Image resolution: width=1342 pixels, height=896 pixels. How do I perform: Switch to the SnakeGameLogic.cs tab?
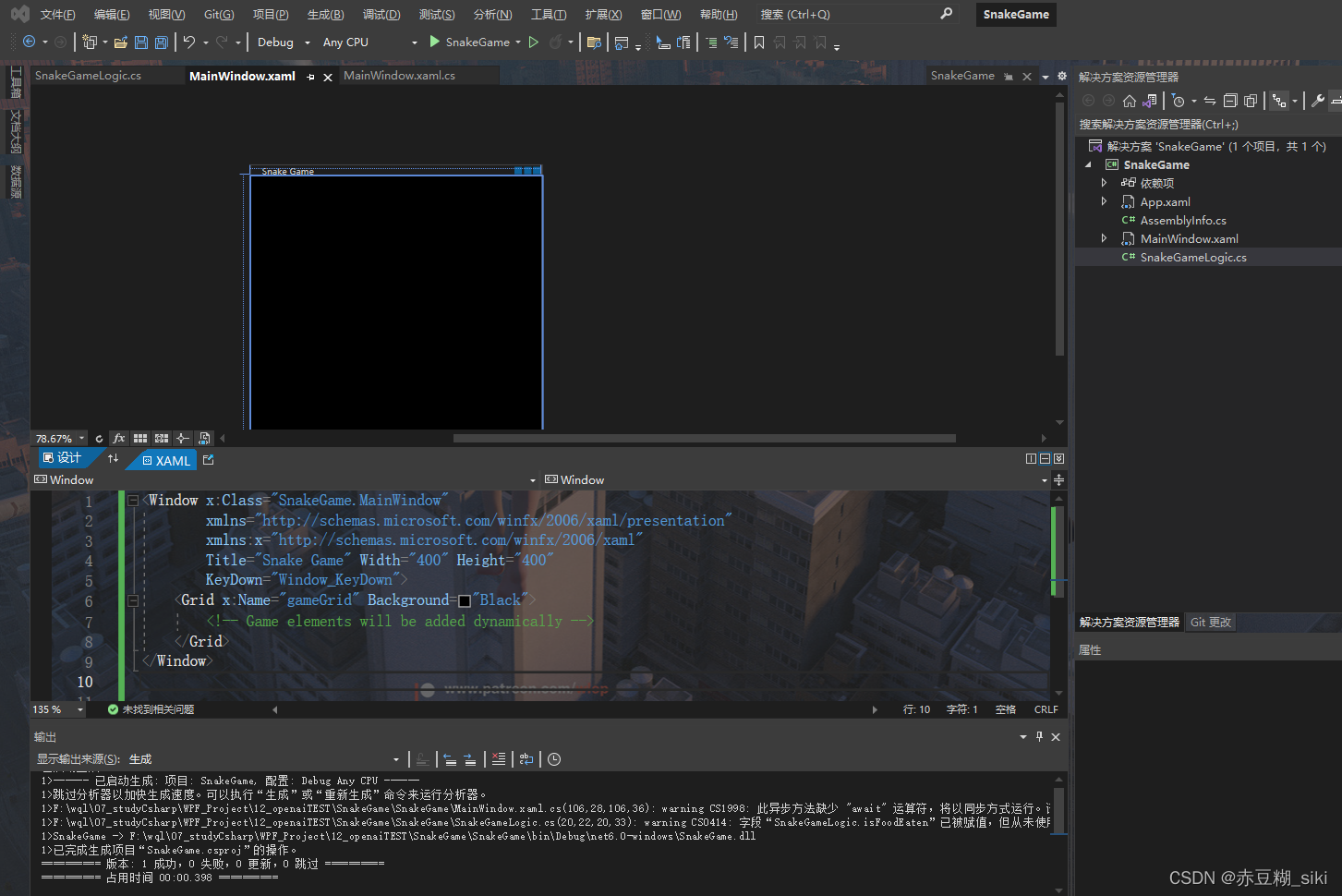(89, 76)
